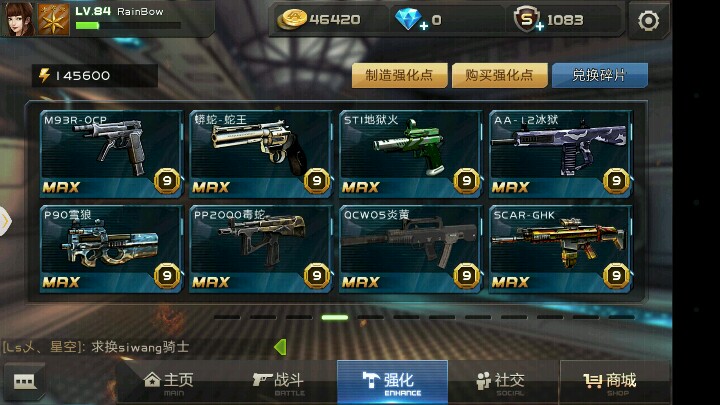Go to the 商城 Shop tab

point(610,383)
